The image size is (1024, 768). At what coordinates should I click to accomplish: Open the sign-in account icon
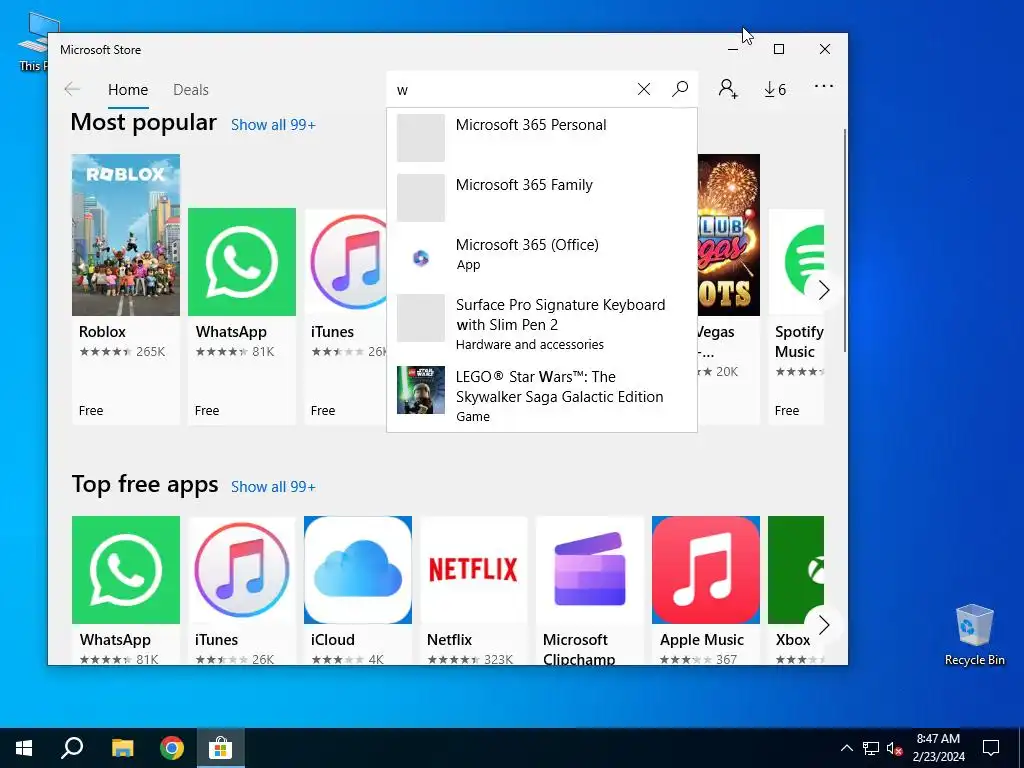728,89
